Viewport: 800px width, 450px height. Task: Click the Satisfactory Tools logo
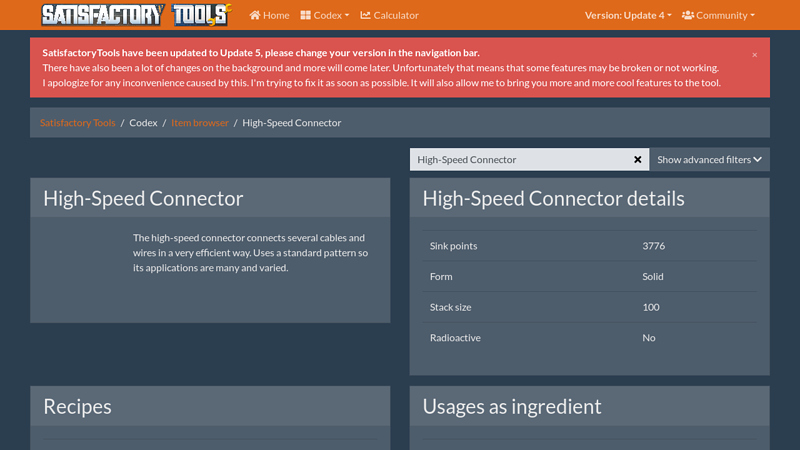[x=135, y=15]
